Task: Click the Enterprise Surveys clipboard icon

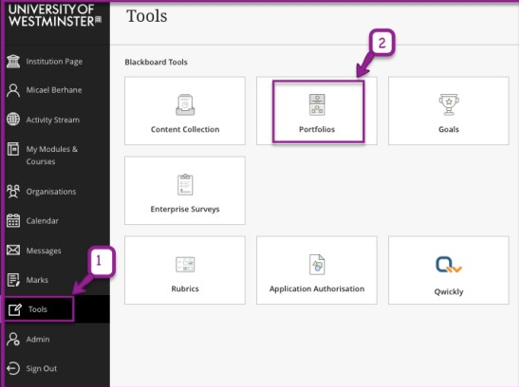Action: (x=185, y=184)
